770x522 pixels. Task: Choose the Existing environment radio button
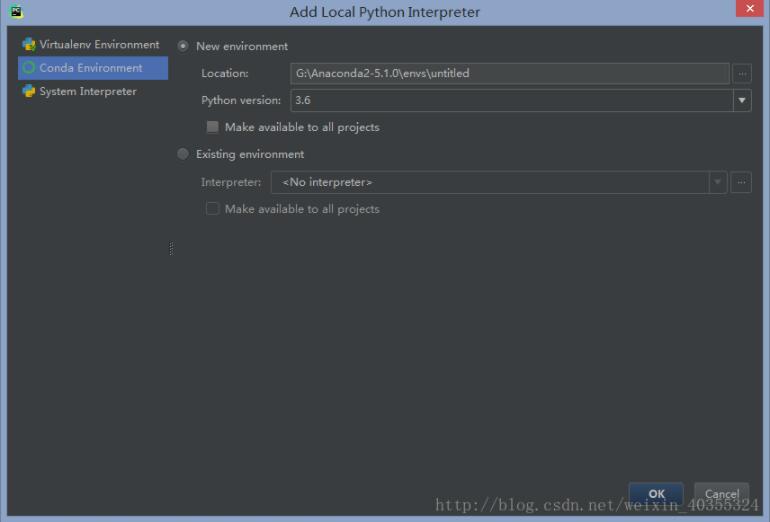coord(183,154)
